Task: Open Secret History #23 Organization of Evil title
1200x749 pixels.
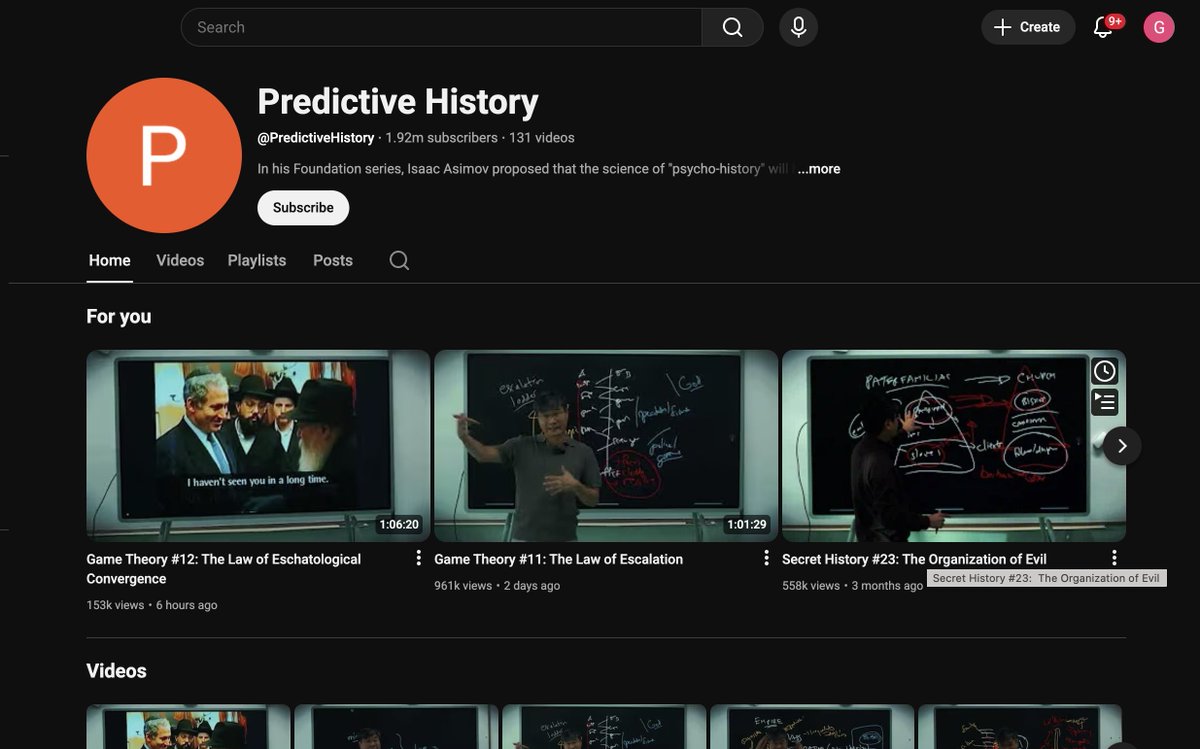Action: (x=914, y=559)
